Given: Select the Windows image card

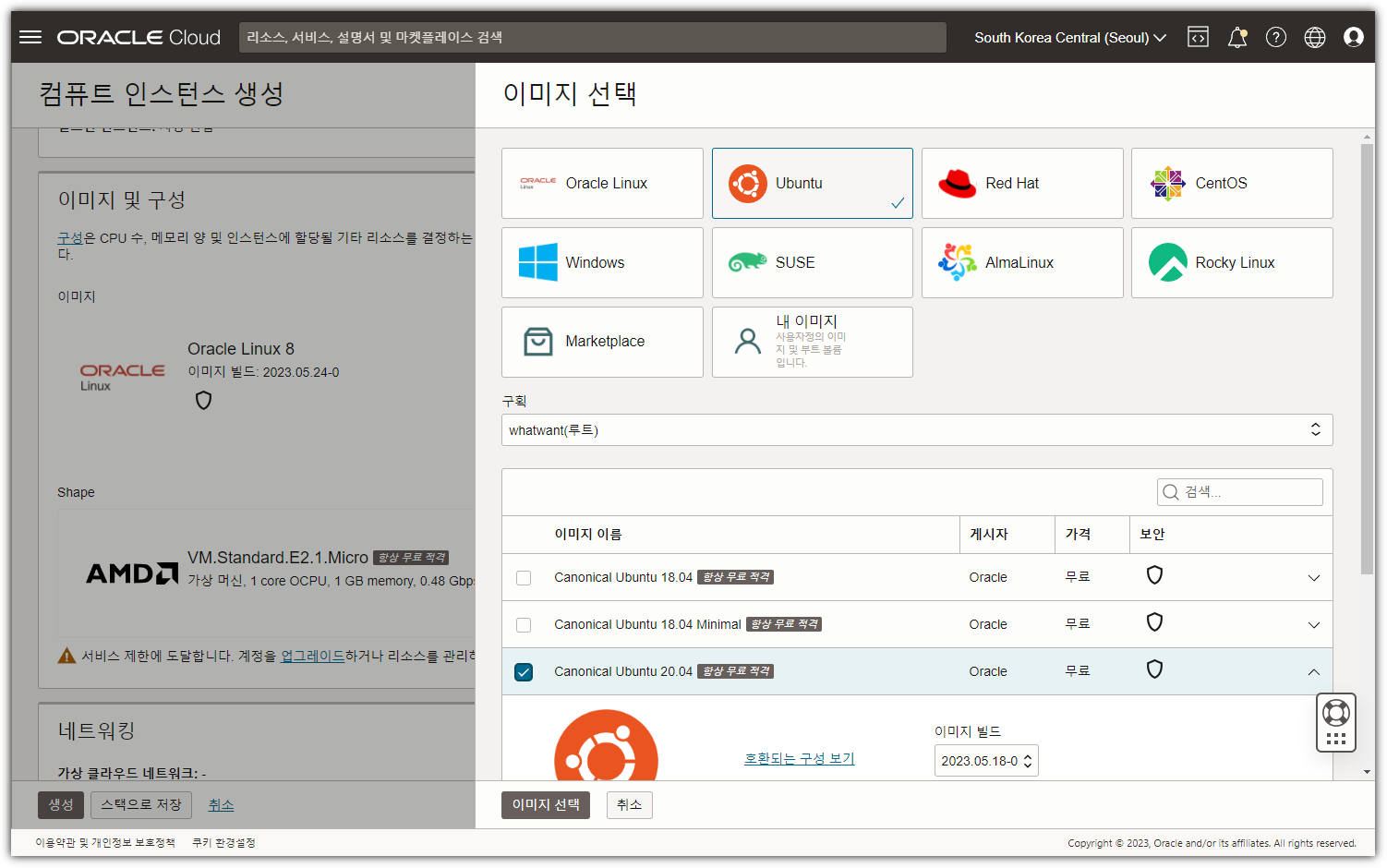Looking at the screenshot, I should pyautogui.click(x=602, y=262).
